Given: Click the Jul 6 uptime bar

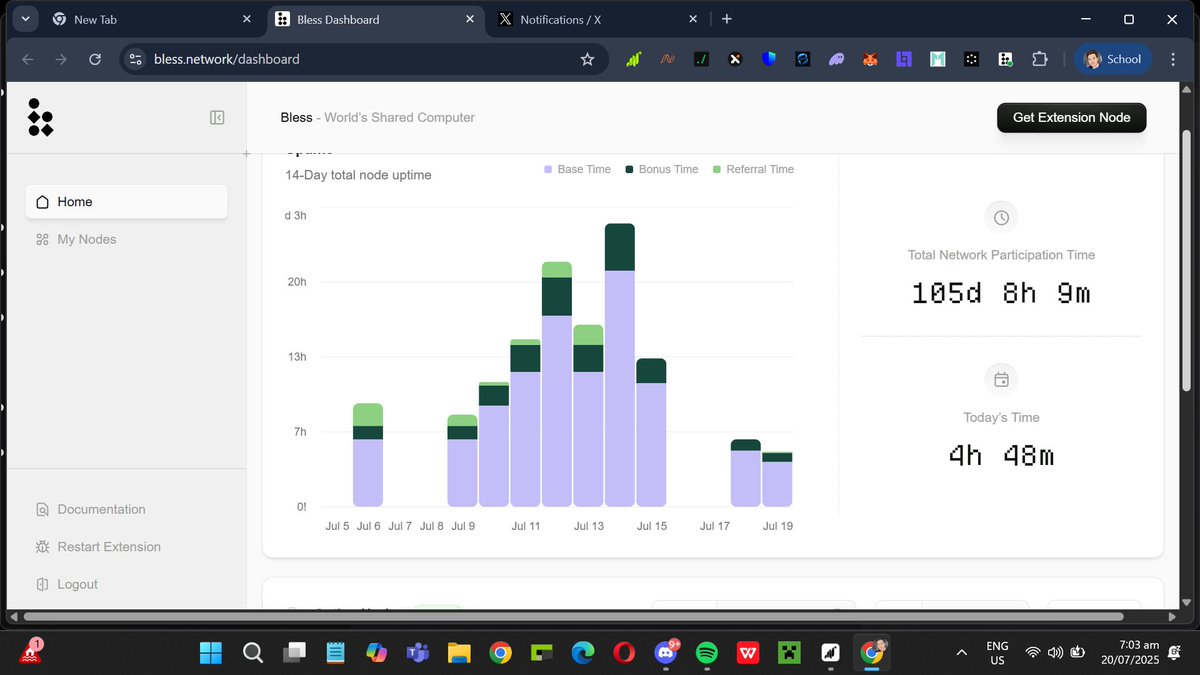Looking at the screenshot, I should coord(368,455).
